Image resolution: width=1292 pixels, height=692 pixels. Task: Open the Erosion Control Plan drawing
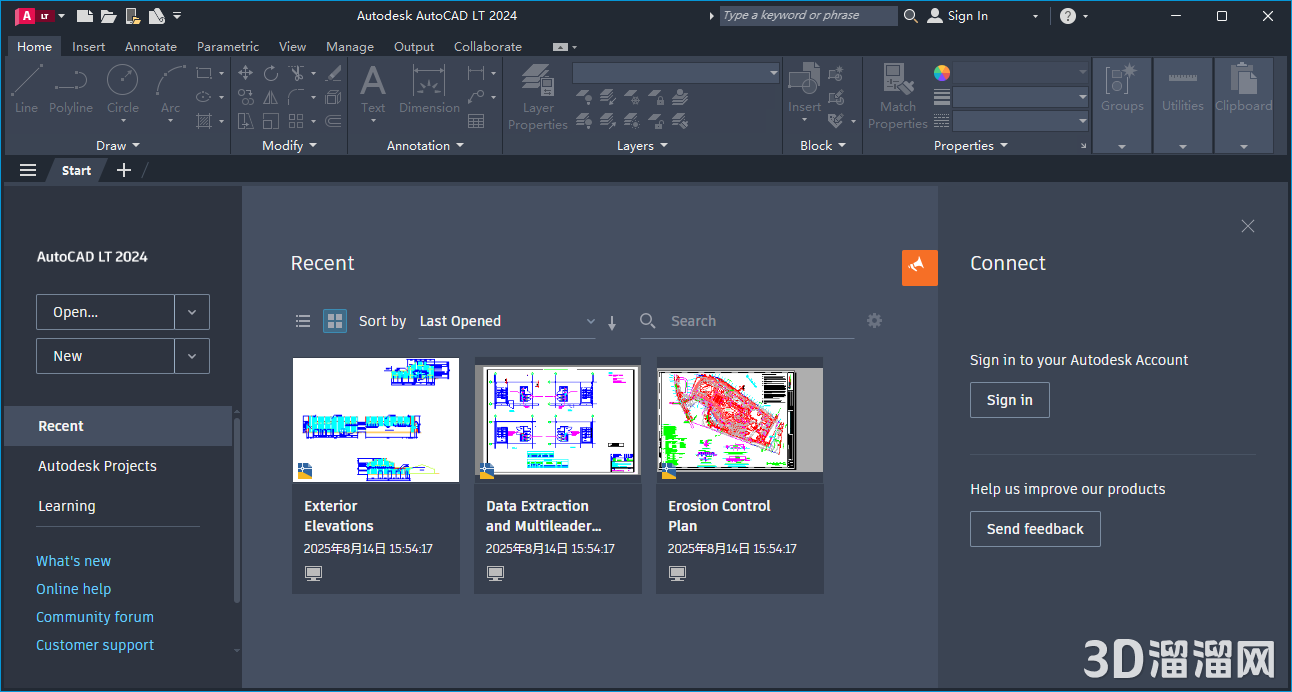[739, 419]
